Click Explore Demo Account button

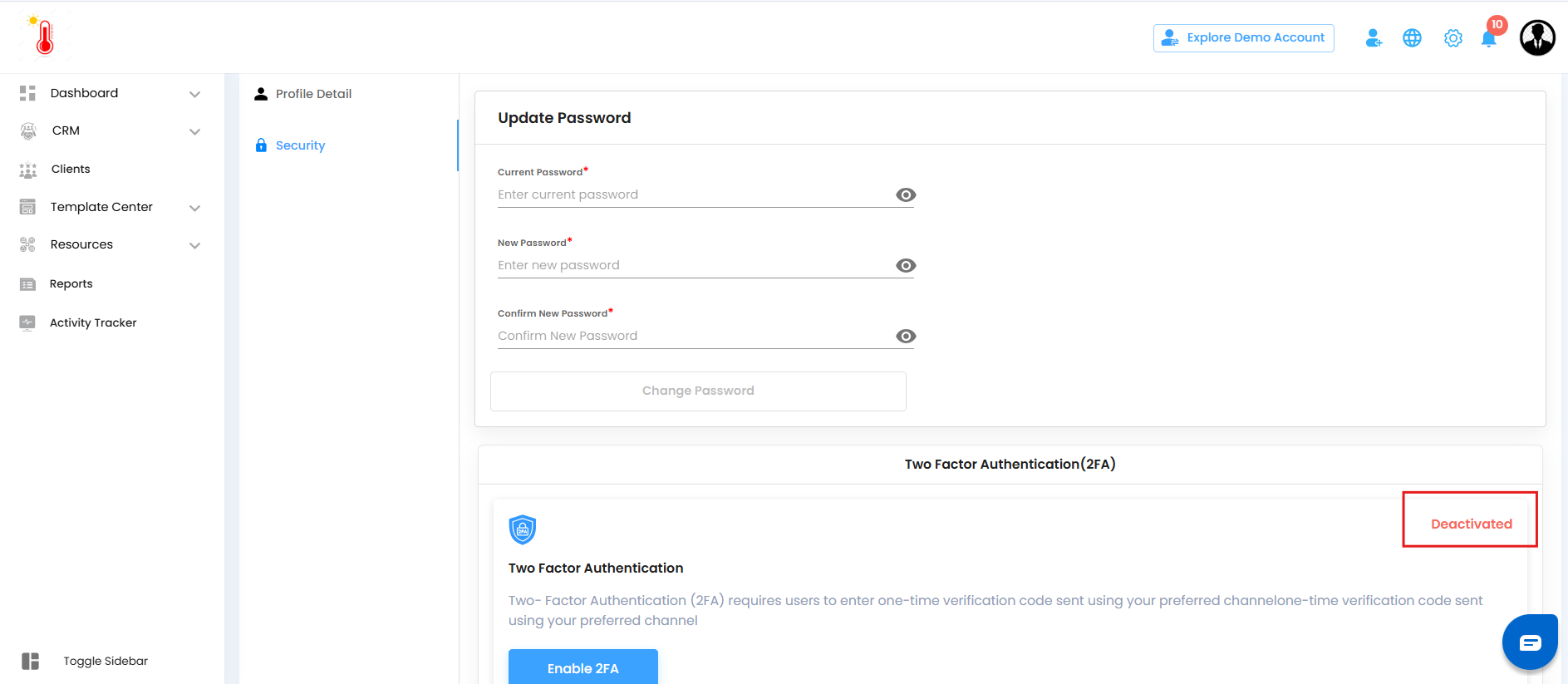pos(1243,38)
